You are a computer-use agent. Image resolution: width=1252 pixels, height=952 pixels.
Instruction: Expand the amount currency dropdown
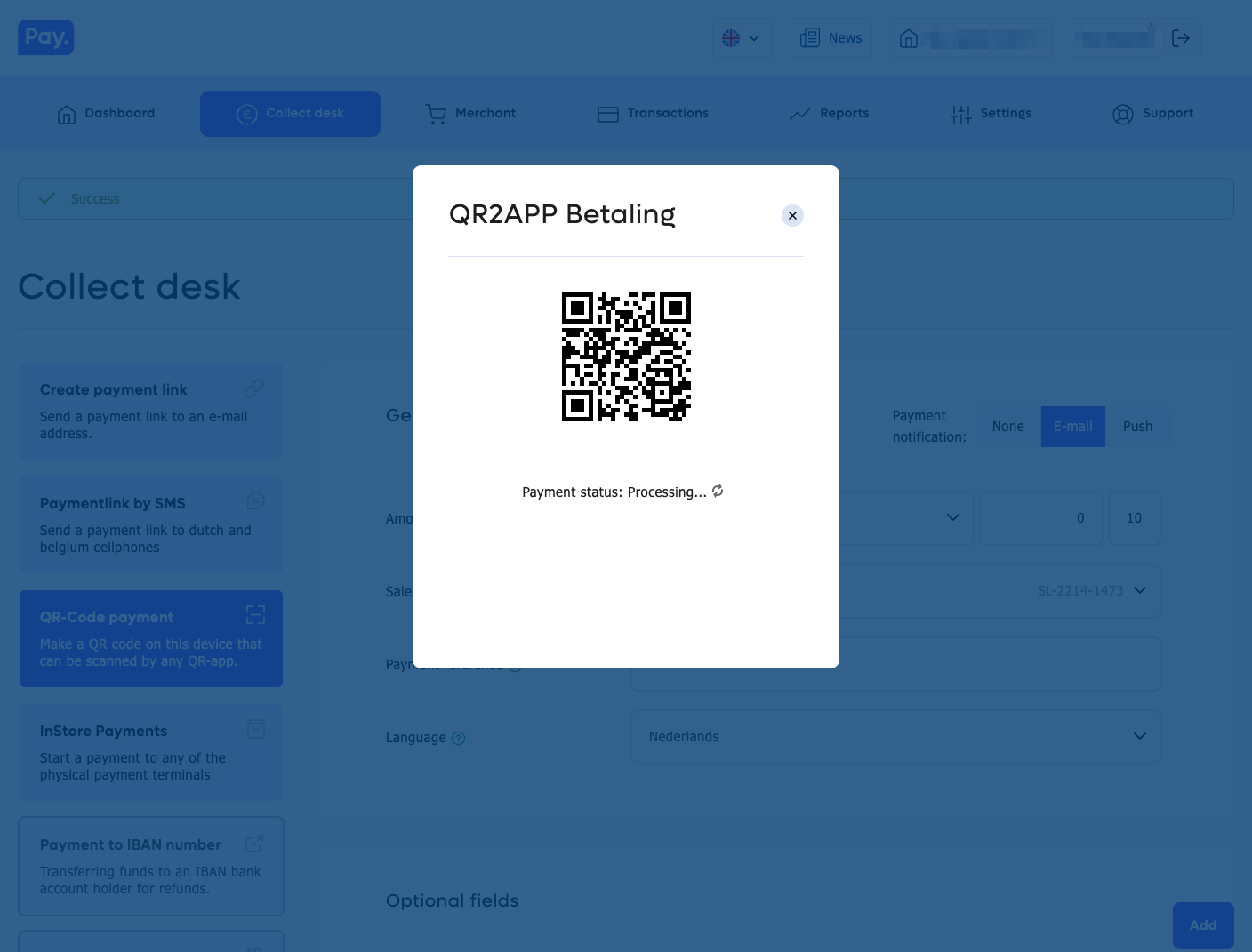953,517
